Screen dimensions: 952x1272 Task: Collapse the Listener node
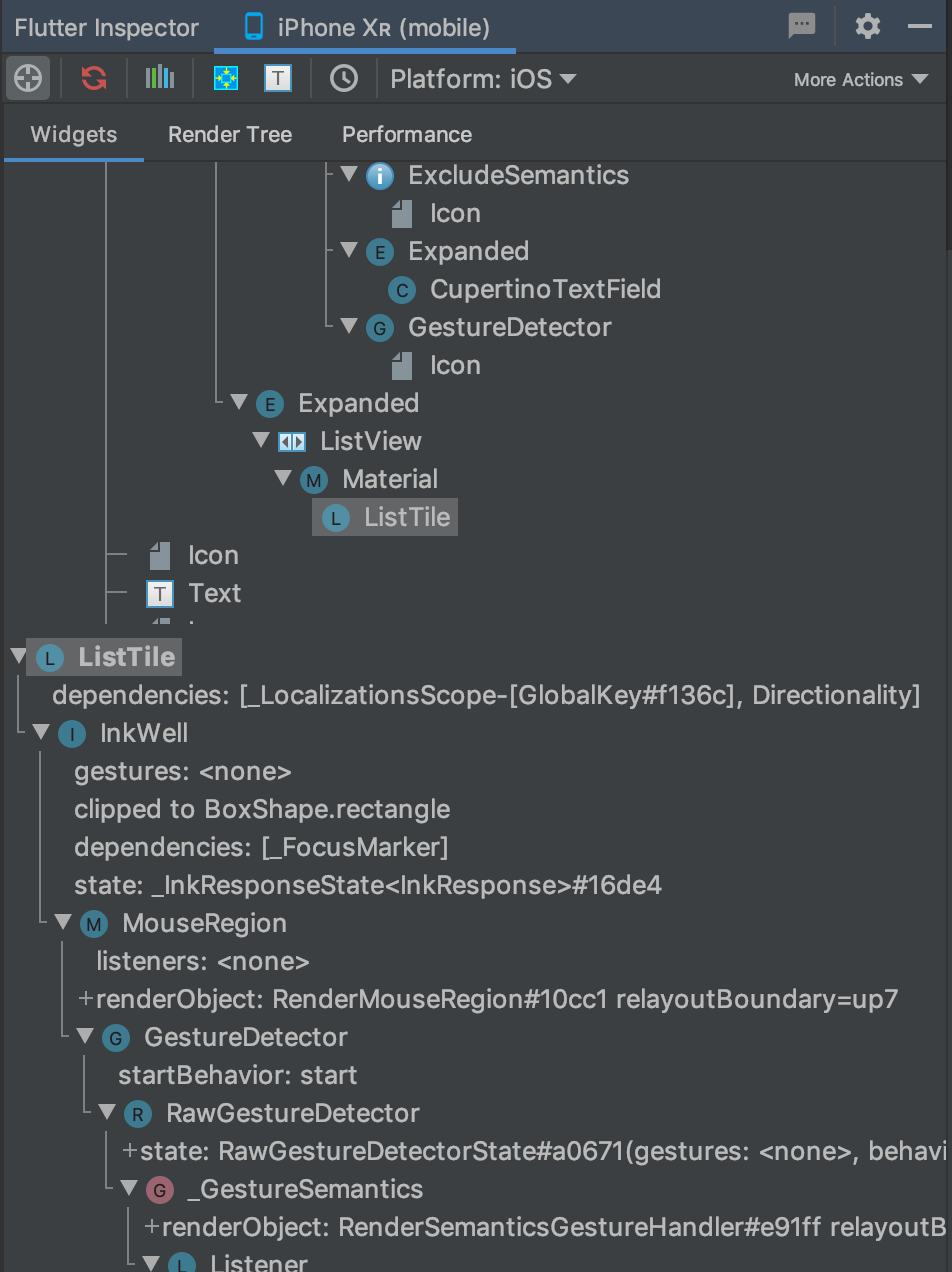[x=150, y=1262]
